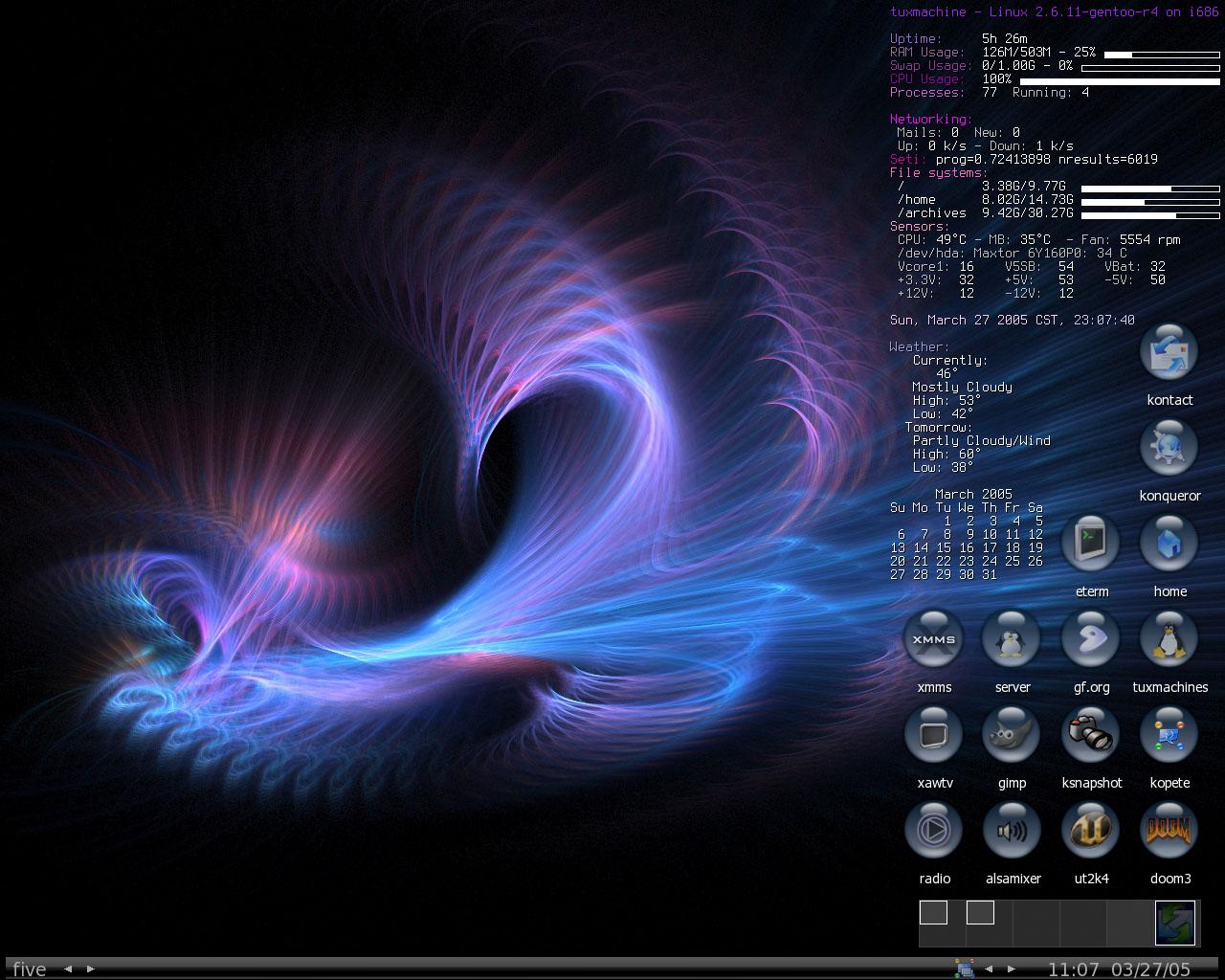Click the left arrow beside the toolbar clock

pyautogui.click(x=989, y=969)
